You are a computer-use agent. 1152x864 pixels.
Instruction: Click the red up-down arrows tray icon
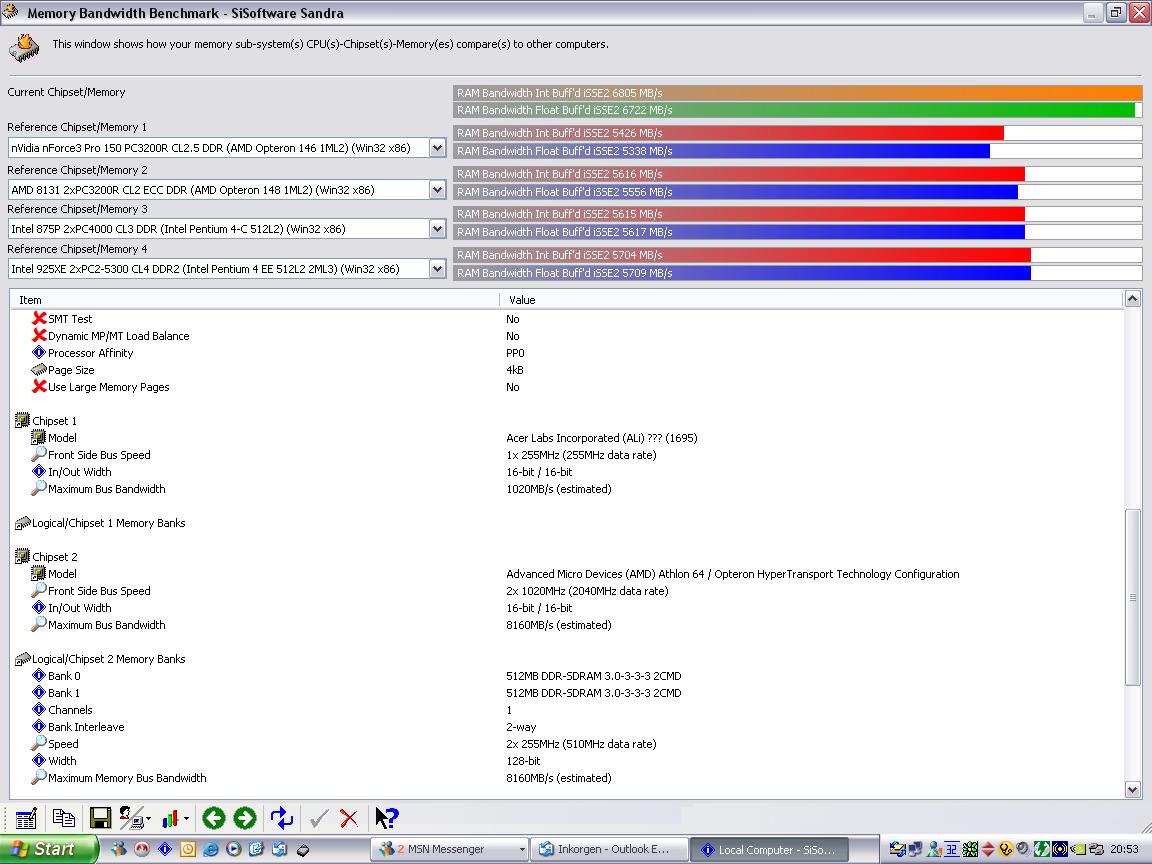coord(988,850)
